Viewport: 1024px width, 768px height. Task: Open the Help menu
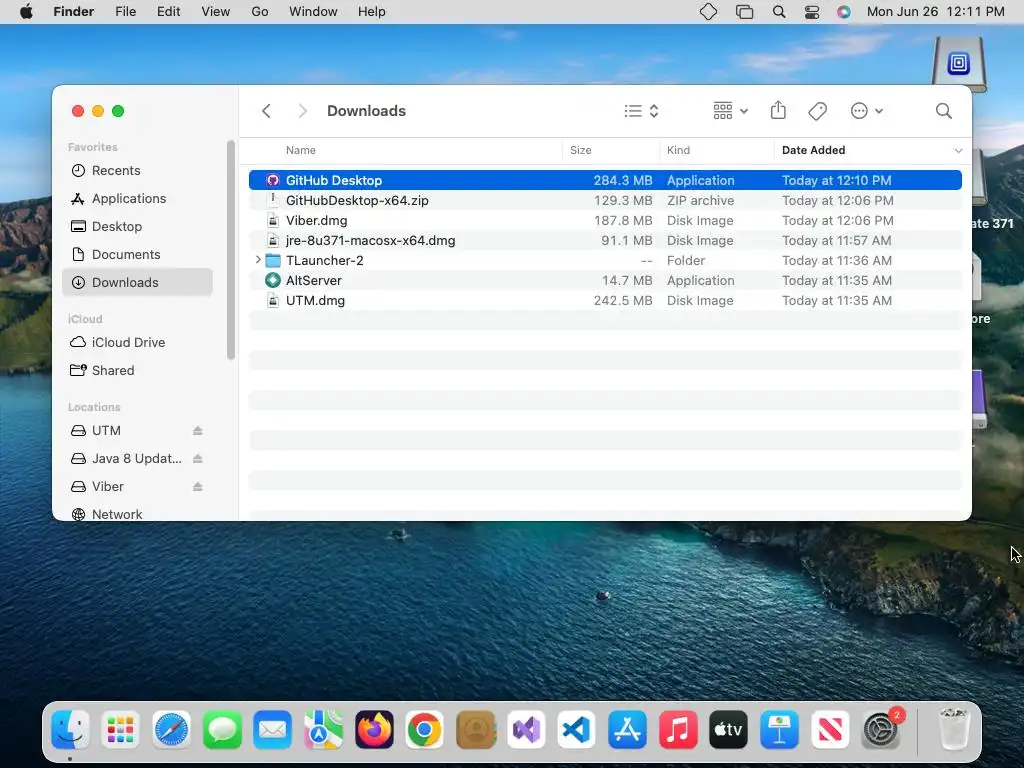[372, 12]
